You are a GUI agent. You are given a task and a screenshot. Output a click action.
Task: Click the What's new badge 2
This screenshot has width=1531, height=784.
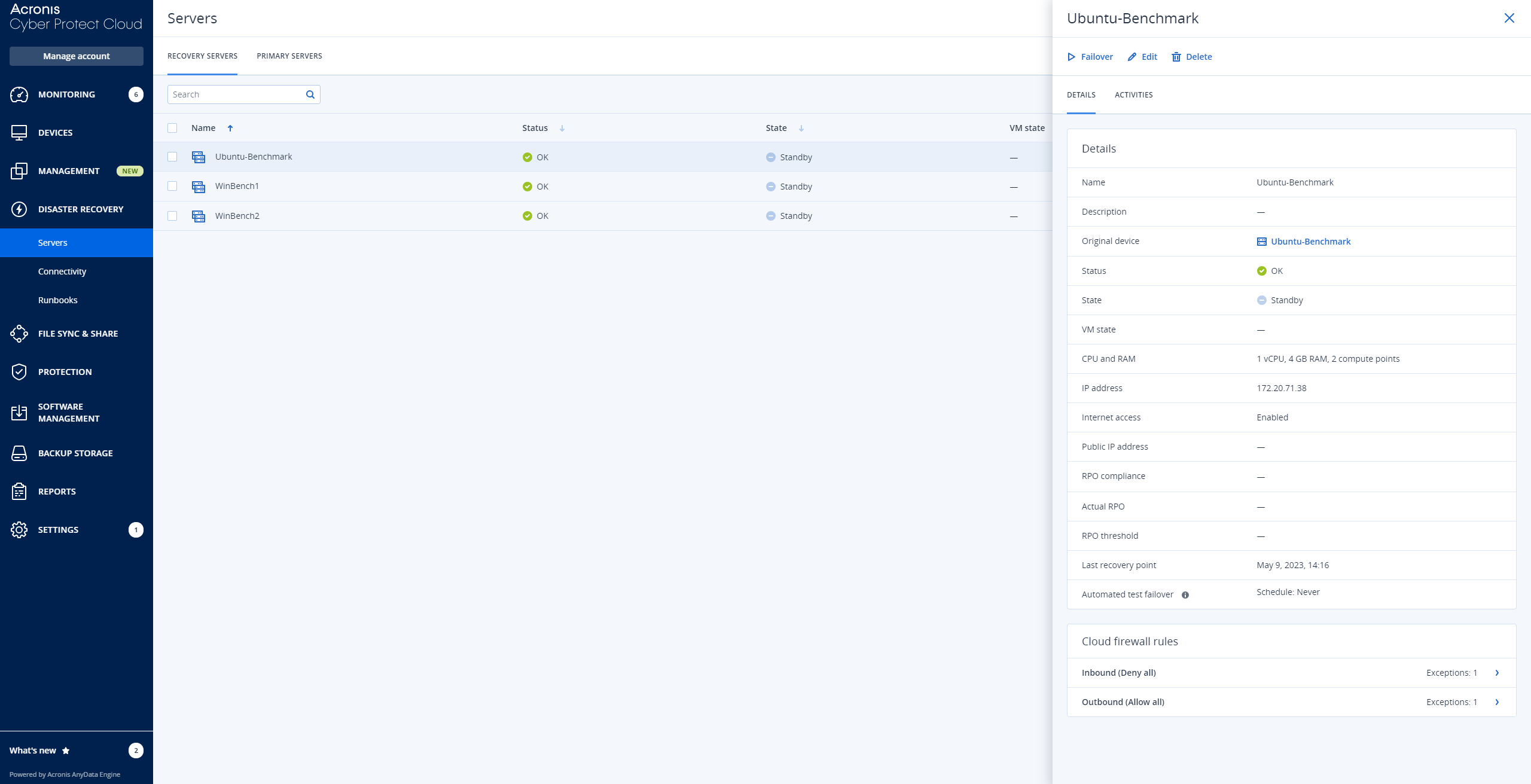coord(136,751)
